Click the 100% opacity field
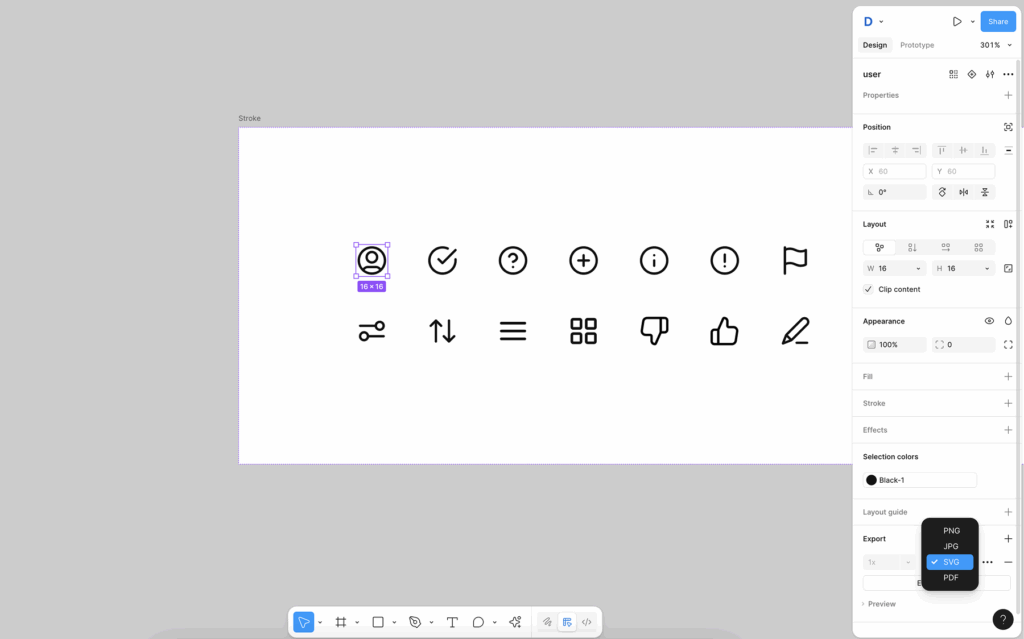Viewport: 1024px width, 639px height. click(x=895, y=344)
